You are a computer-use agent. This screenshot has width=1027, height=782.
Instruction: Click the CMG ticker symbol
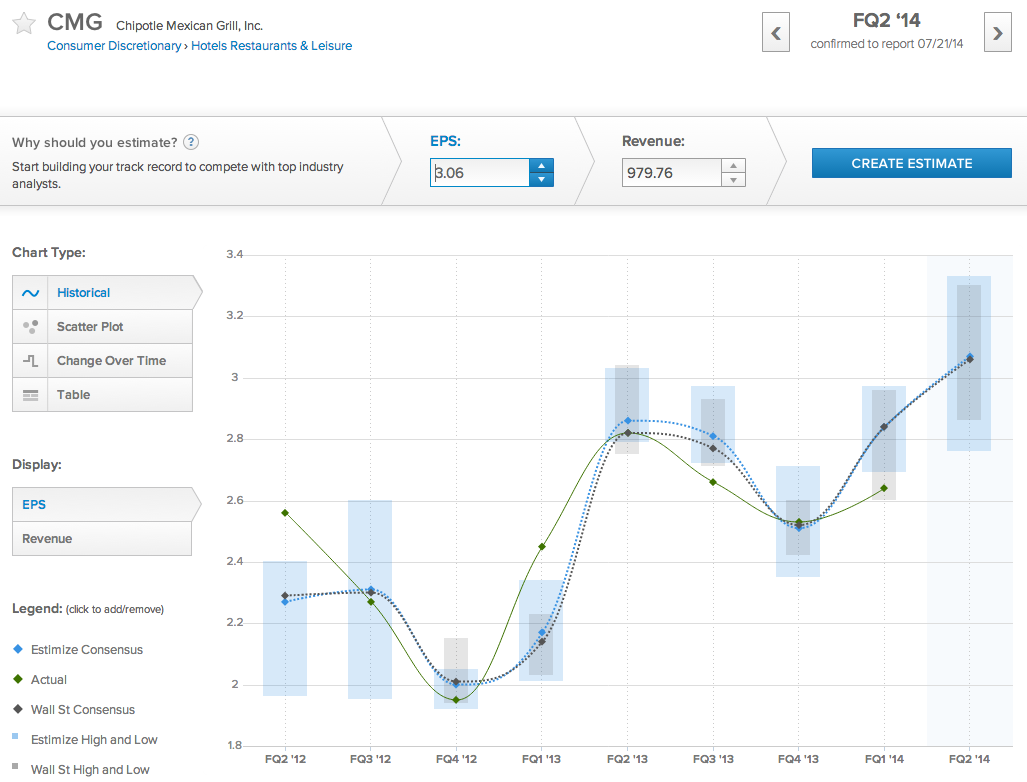(75, 22)
